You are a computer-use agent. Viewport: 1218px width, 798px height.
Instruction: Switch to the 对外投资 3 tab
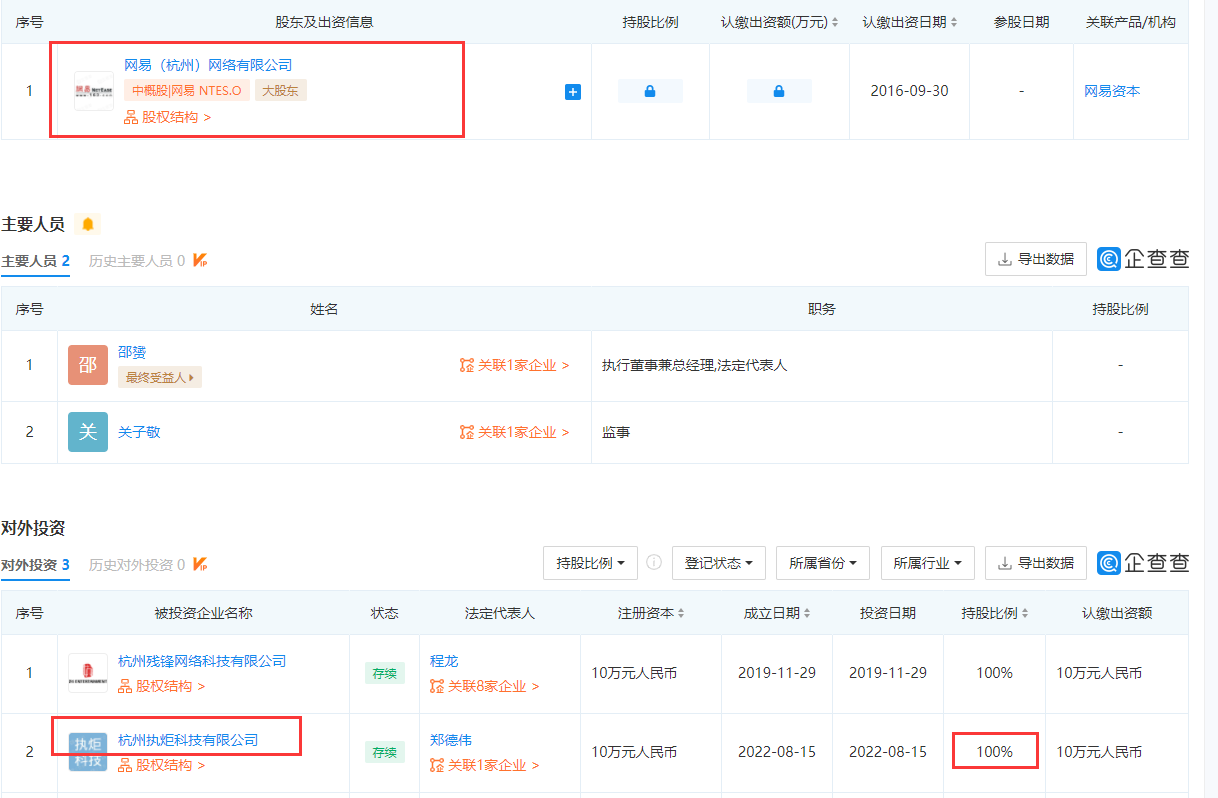click(x=35, y=565)
